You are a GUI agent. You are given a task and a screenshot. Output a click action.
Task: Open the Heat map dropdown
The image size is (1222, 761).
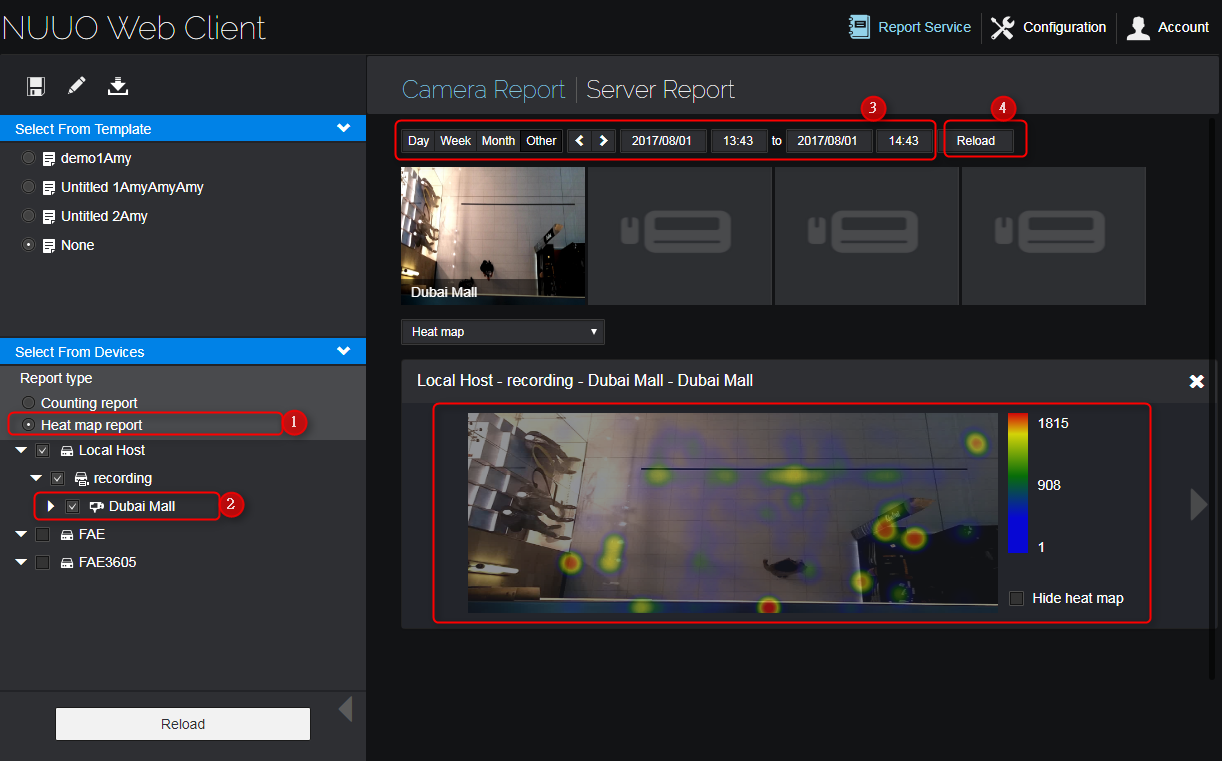pyautogui.click(x=502, y=332)
